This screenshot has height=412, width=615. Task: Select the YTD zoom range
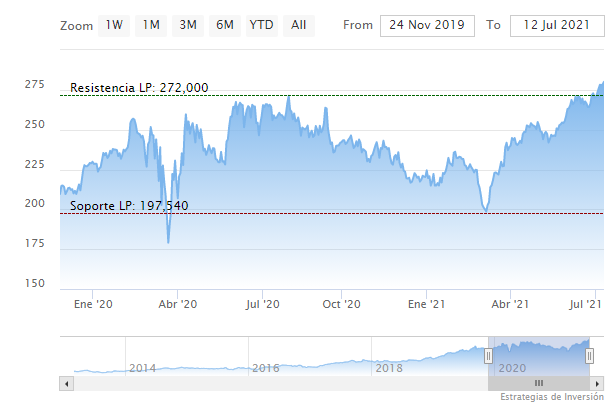(261, 25)
